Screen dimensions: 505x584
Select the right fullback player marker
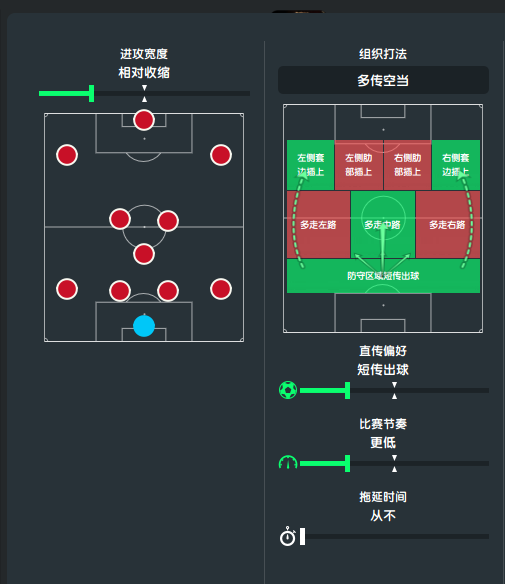click(x=221, y=289)
